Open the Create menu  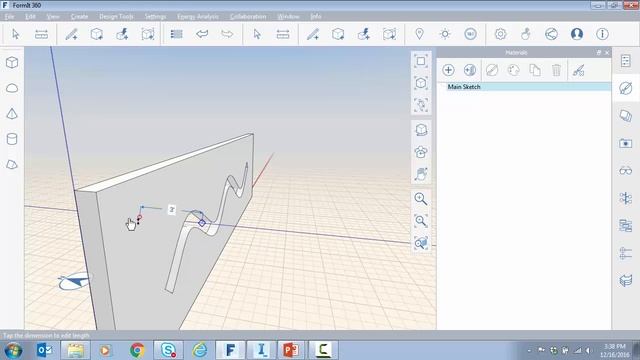click(x=79, y=16)
